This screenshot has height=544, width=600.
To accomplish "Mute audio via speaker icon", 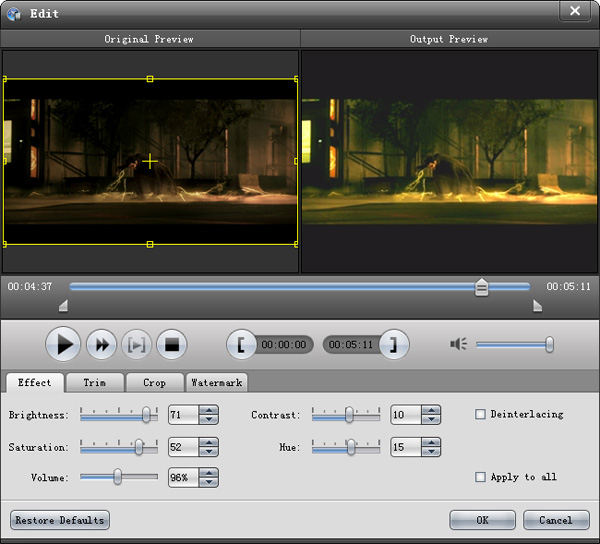I will [458, 344].
